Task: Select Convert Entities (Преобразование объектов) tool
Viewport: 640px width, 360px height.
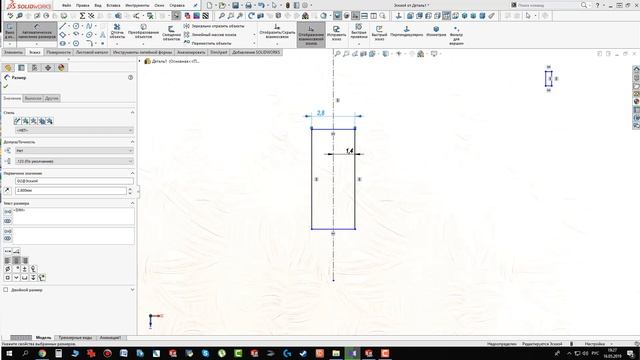Action: 143,32
